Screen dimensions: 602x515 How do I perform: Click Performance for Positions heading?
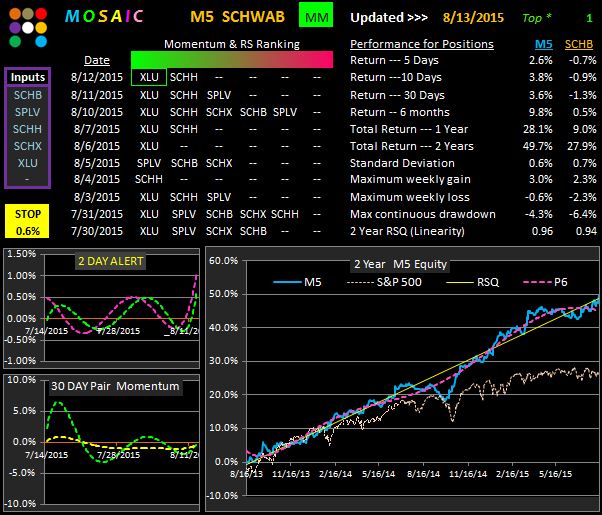point(422,44)
